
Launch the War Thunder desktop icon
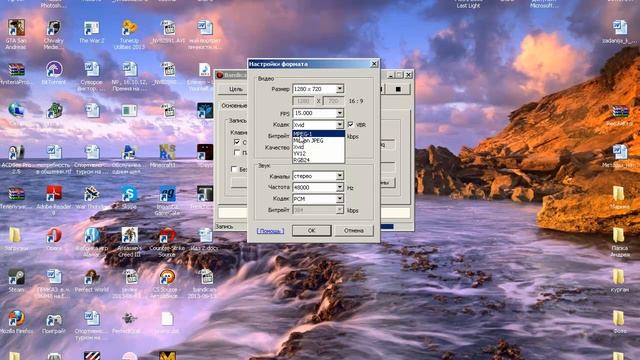[91, 197]
